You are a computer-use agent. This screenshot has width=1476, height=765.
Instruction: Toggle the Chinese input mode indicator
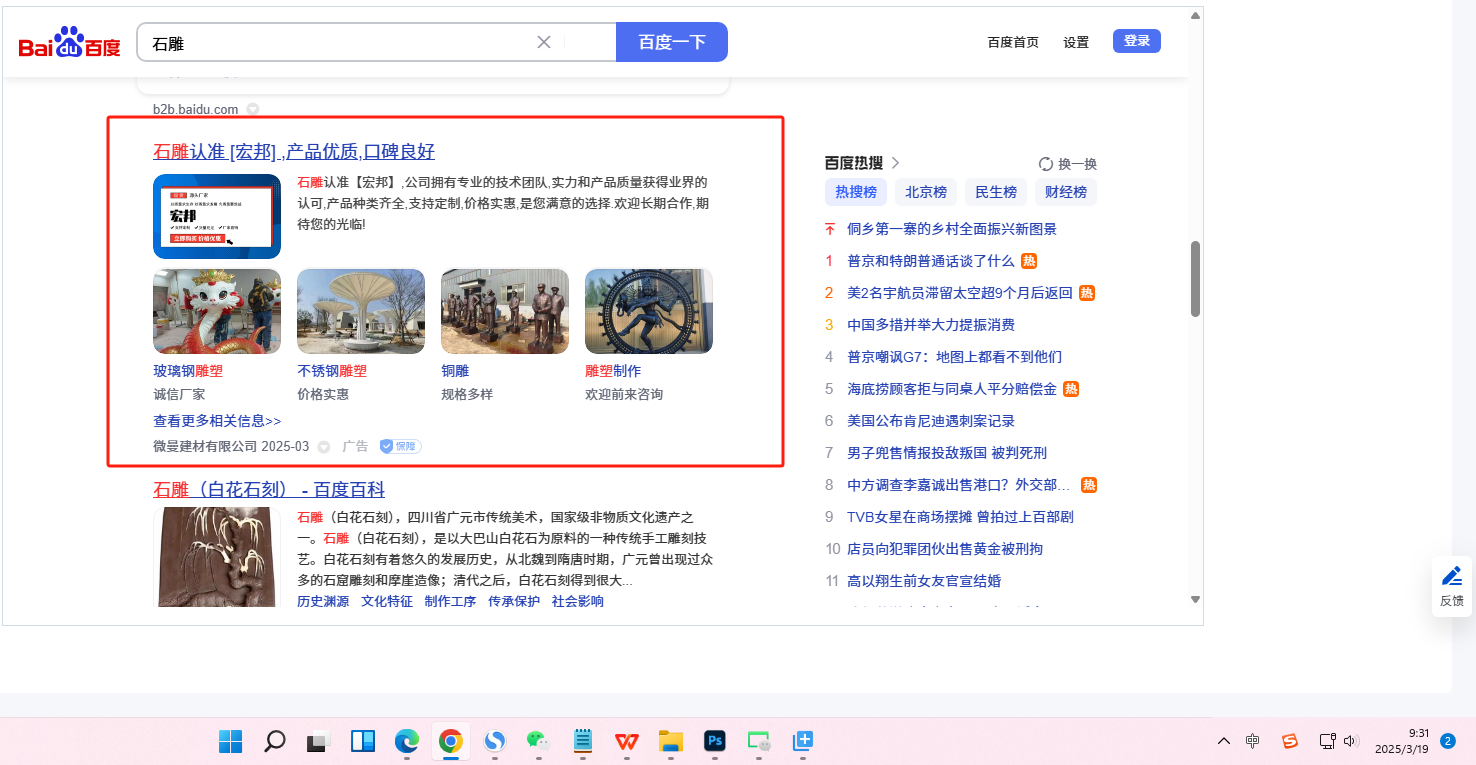pos(1253,741)
